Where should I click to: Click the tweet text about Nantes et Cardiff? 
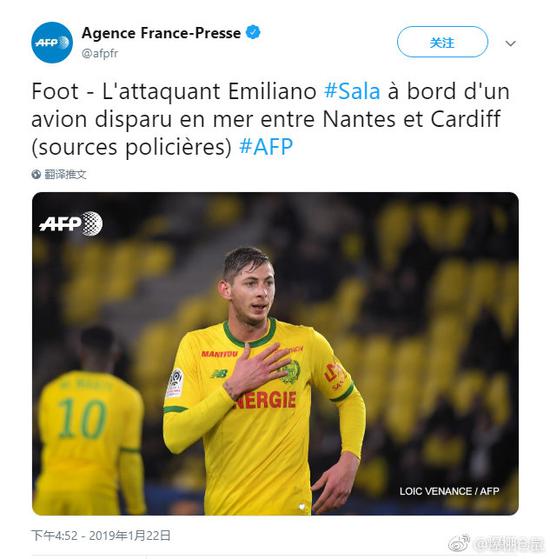(x=271, y=119)
